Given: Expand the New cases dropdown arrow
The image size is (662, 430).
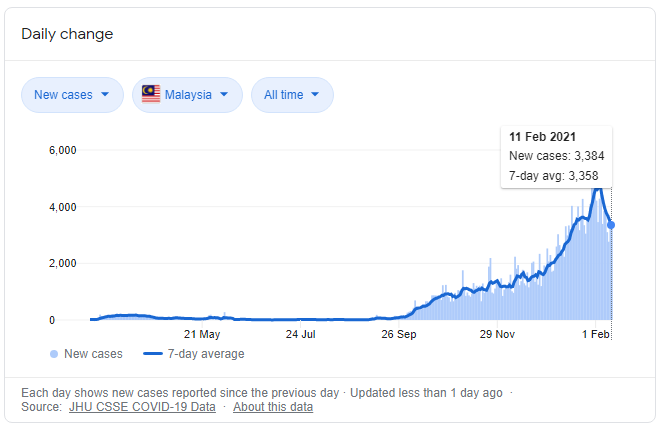Looking at the screenshot, I should (x=106, y=95).
